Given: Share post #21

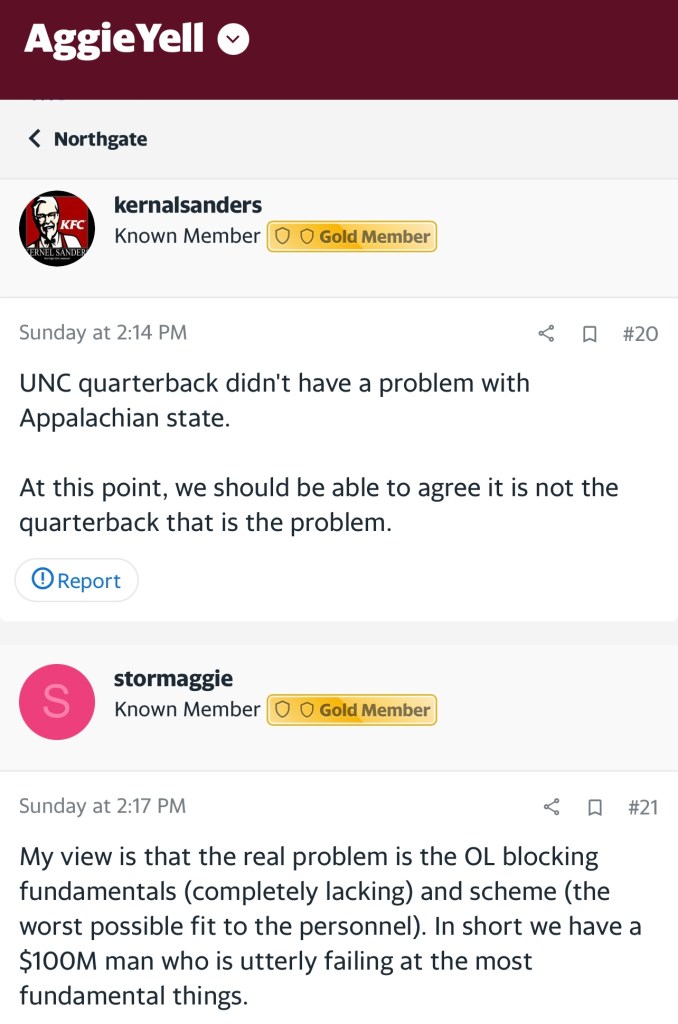Looking at the screenshot, I should point(551,807).
